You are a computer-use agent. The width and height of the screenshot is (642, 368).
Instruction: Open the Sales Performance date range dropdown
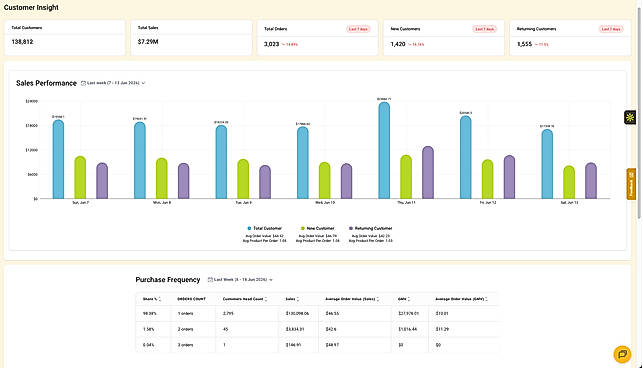[x=113, y=83]
